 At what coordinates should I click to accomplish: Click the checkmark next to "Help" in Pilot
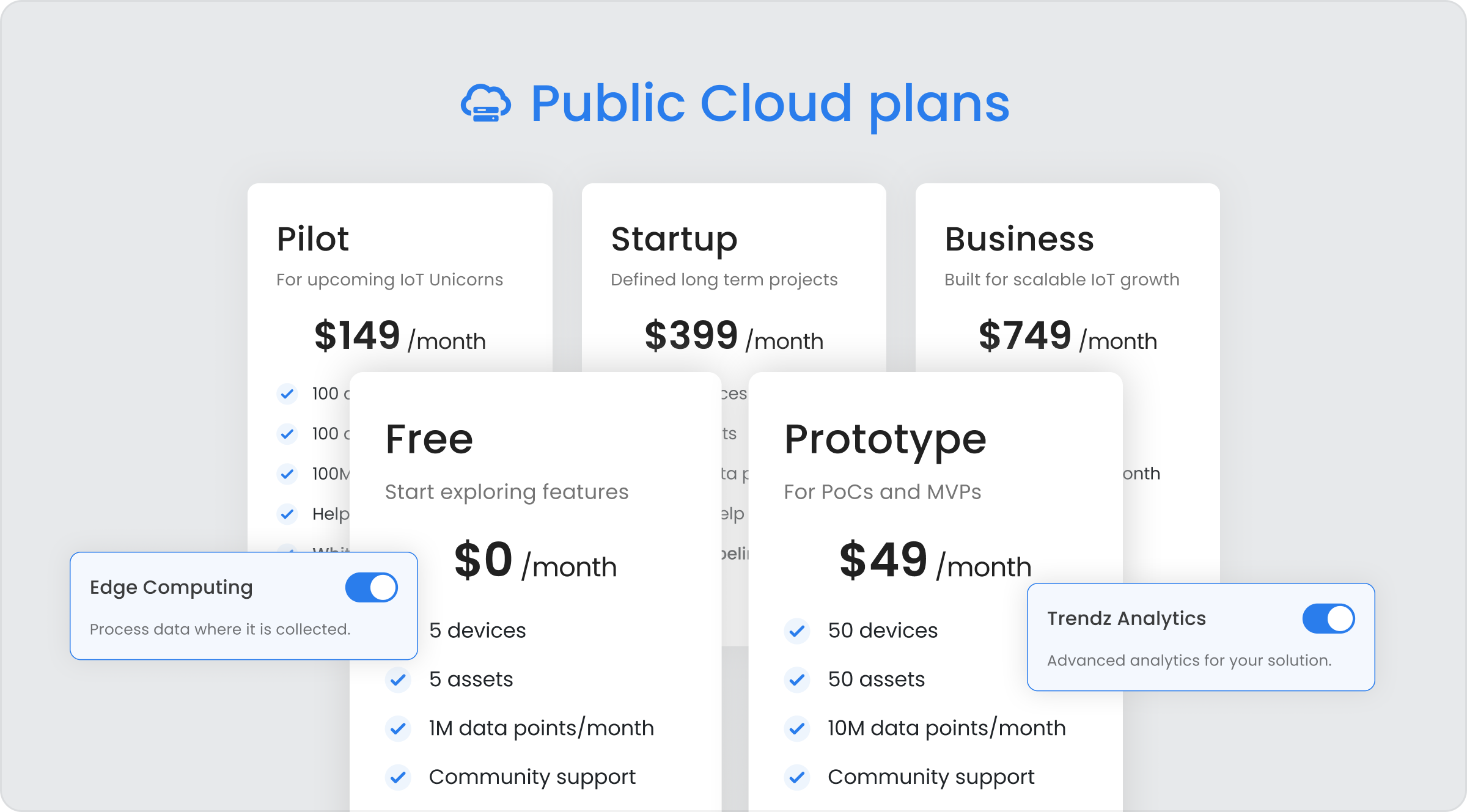pos(287,514)
